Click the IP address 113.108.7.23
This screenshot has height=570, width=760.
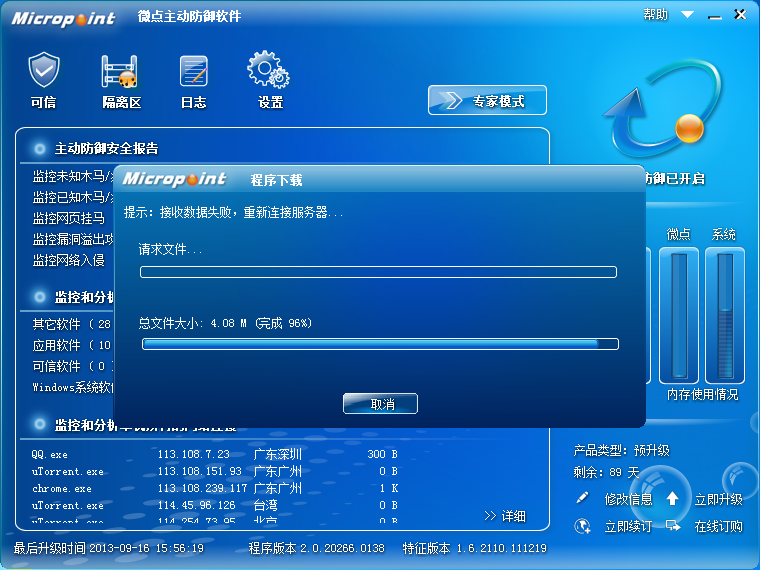tap(193, 454)
